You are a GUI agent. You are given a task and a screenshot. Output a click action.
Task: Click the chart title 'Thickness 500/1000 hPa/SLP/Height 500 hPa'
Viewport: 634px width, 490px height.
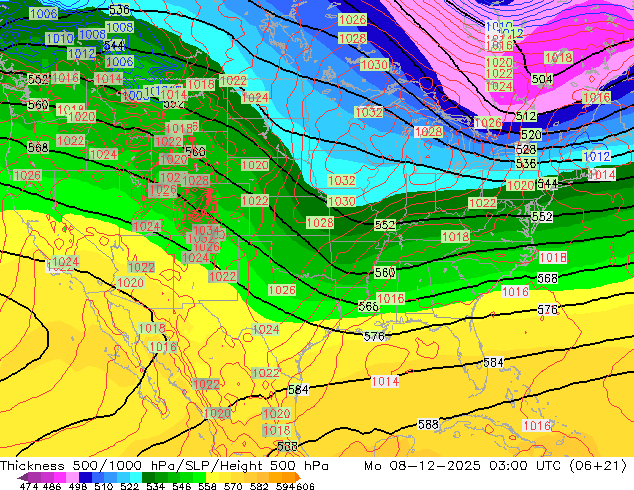(164, 465)
